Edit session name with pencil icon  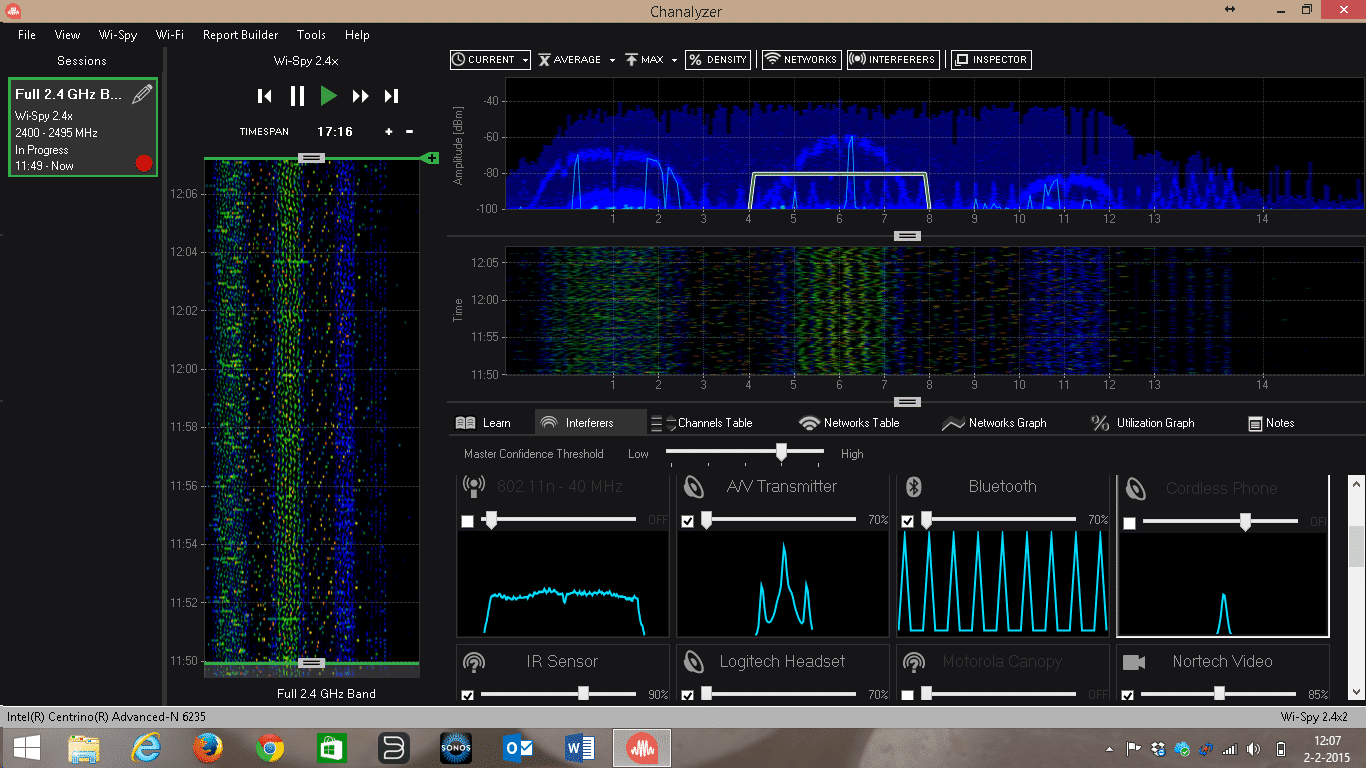tap(142, 94)
